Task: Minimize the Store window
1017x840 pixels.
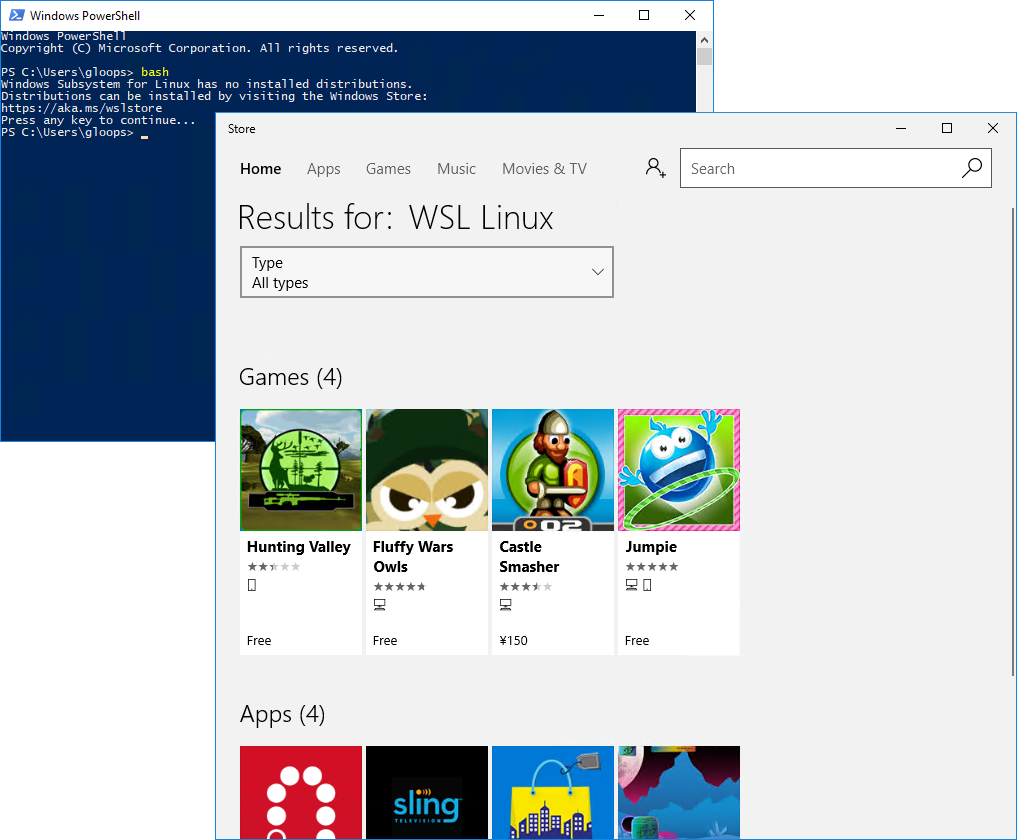Action: (x=901, y=128)
